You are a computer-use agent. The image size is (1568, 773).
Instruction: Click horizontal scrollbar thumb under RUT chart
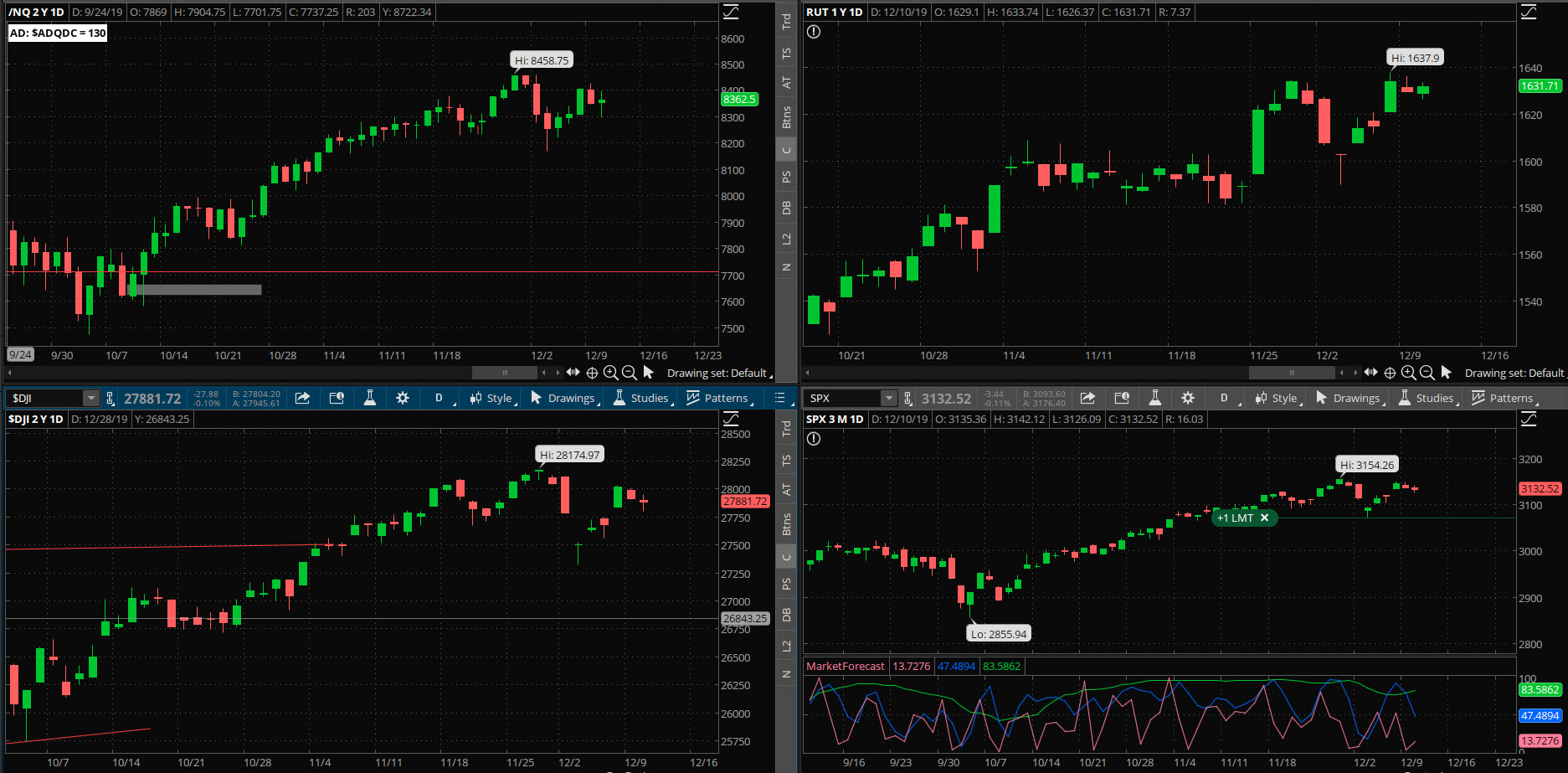tap(1292, 372)
